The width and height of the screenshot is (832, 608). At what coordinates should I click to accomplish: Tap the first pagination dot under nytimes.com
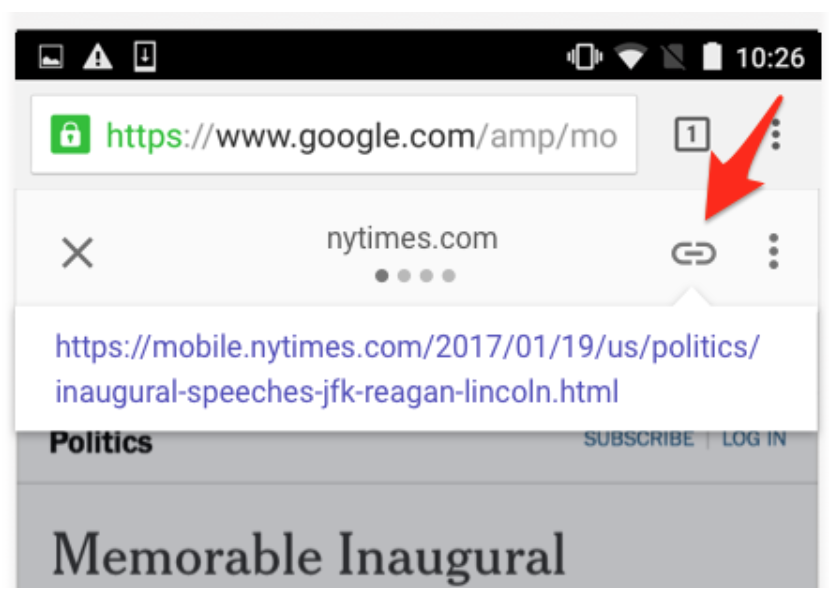(380, 277)
